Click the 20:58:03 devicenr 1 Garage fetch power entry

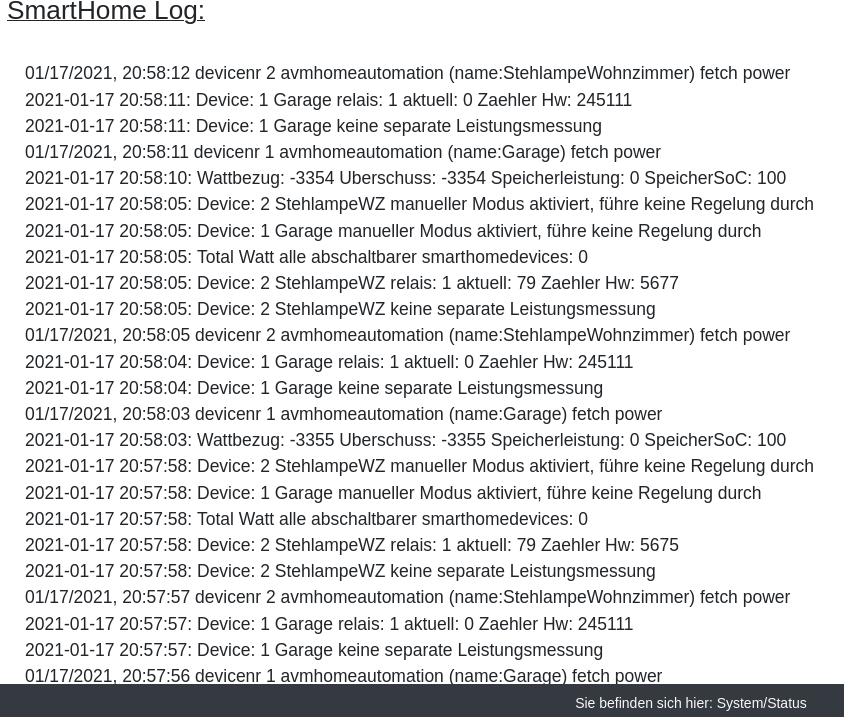coord(343,414)
